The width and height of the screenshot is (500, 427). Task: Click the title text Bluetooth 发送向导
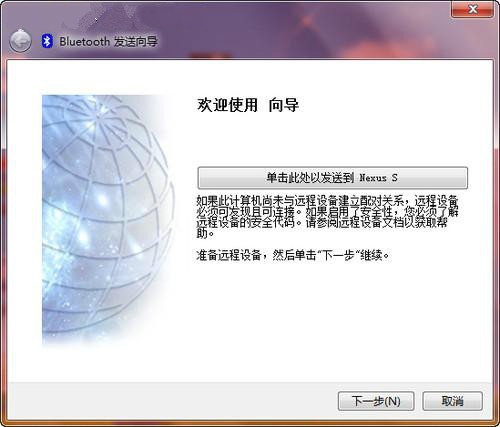[108, 41]
